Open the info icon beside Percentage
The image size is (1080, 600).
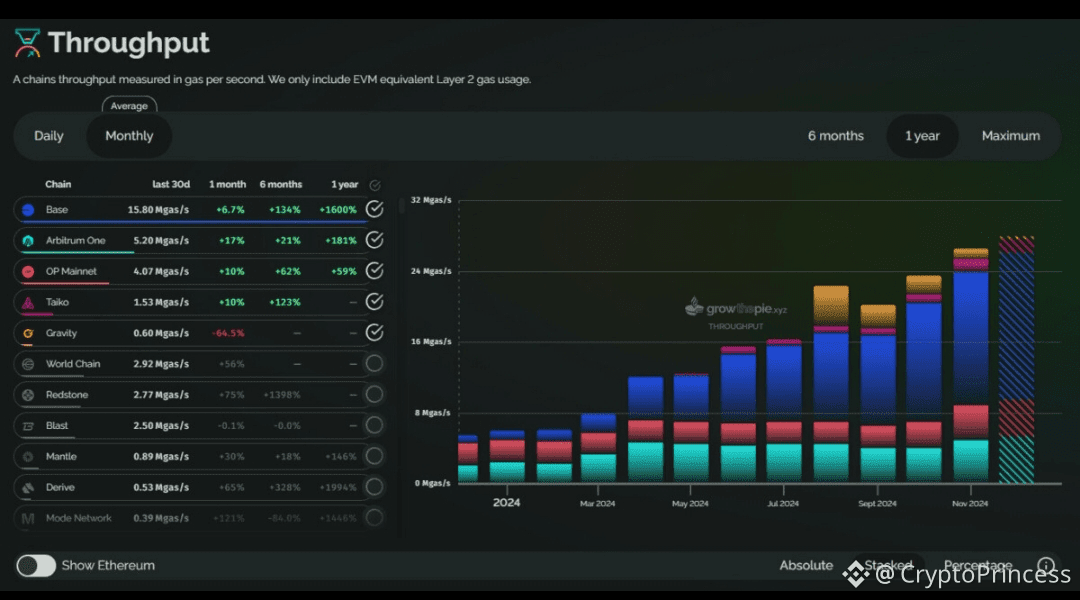coord(1046,566)
